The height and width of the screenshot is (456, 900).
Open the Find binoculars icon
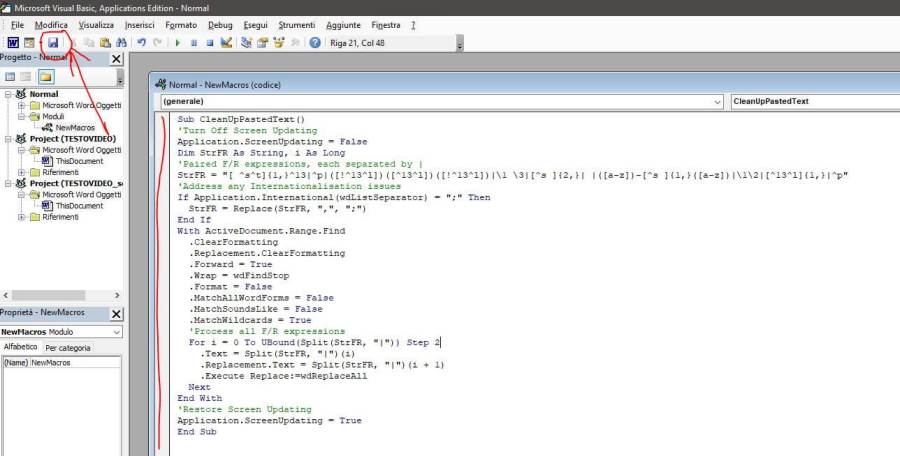(x=121, y=43)
